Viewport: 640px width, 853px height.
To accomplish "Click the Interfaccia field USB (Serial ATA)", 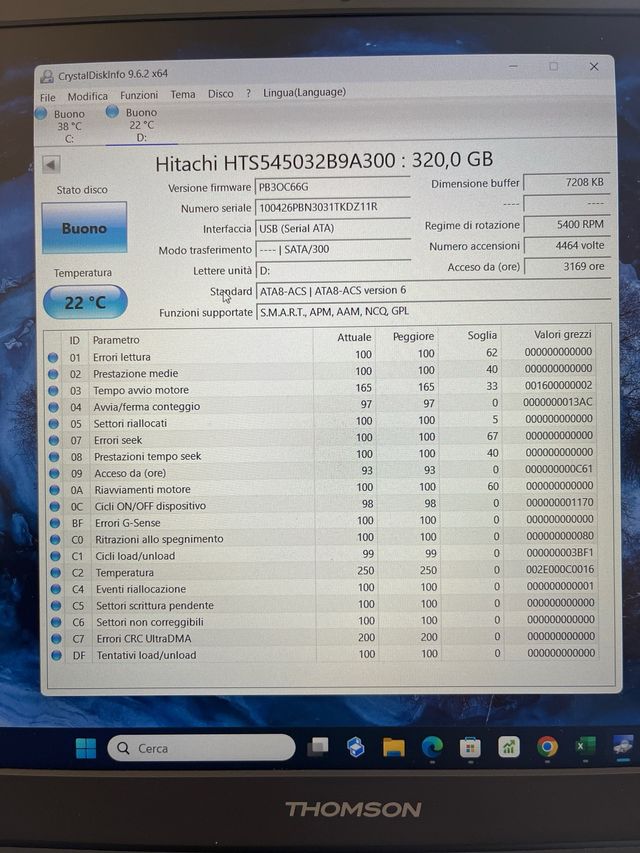I will point(333,228).
